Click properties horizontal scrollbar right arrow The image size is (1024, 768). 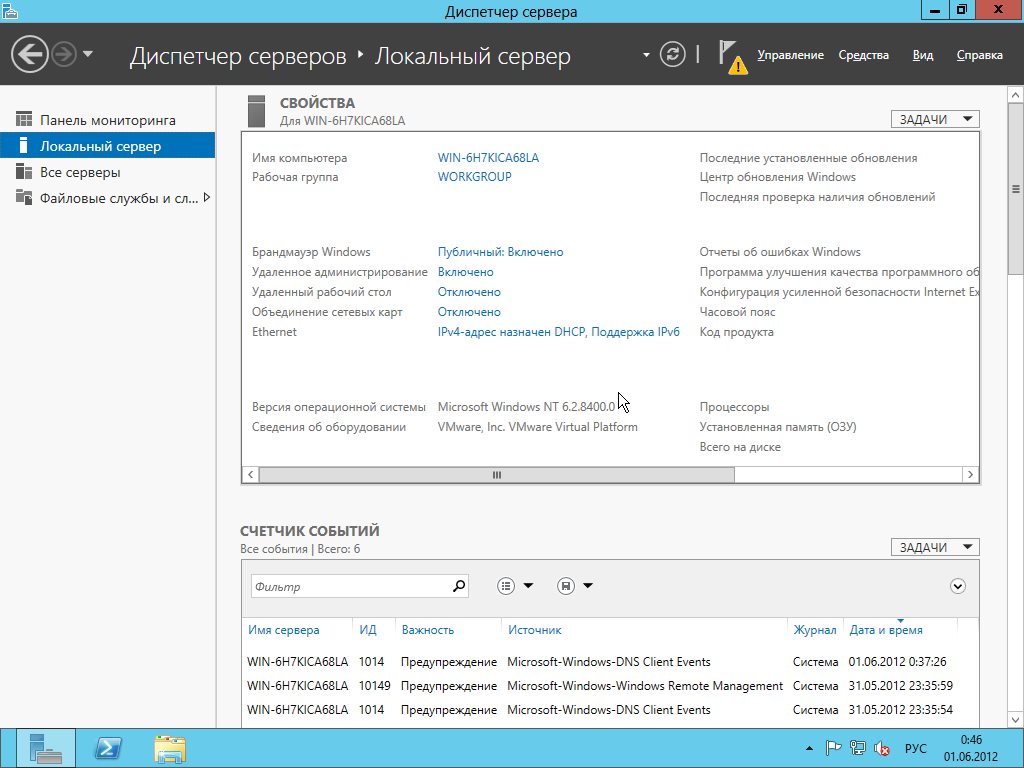(970, 475)
